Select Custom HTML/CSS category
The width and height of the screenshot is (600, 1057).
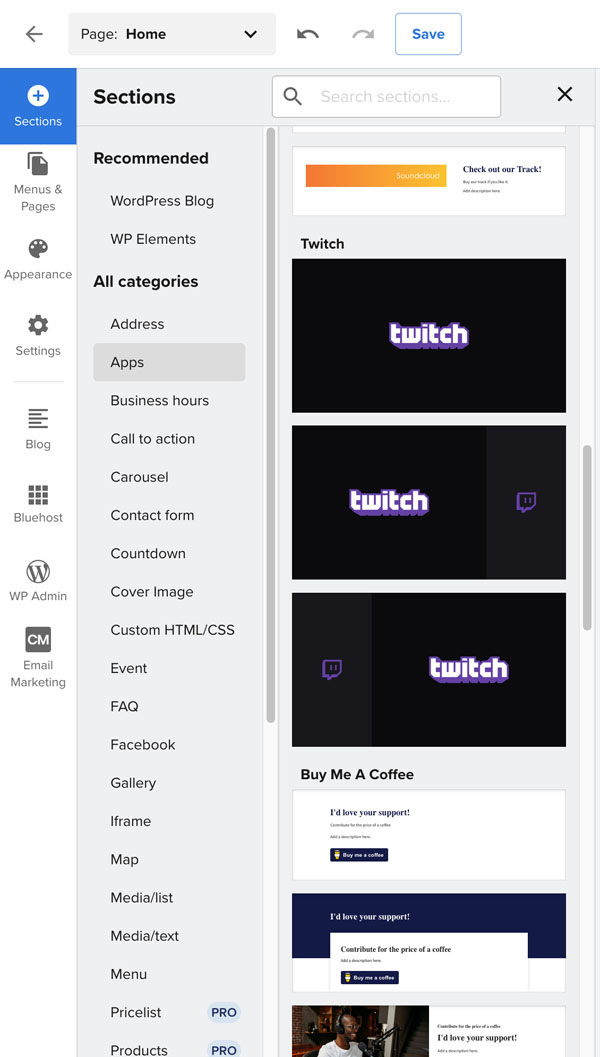click(173, 630)
